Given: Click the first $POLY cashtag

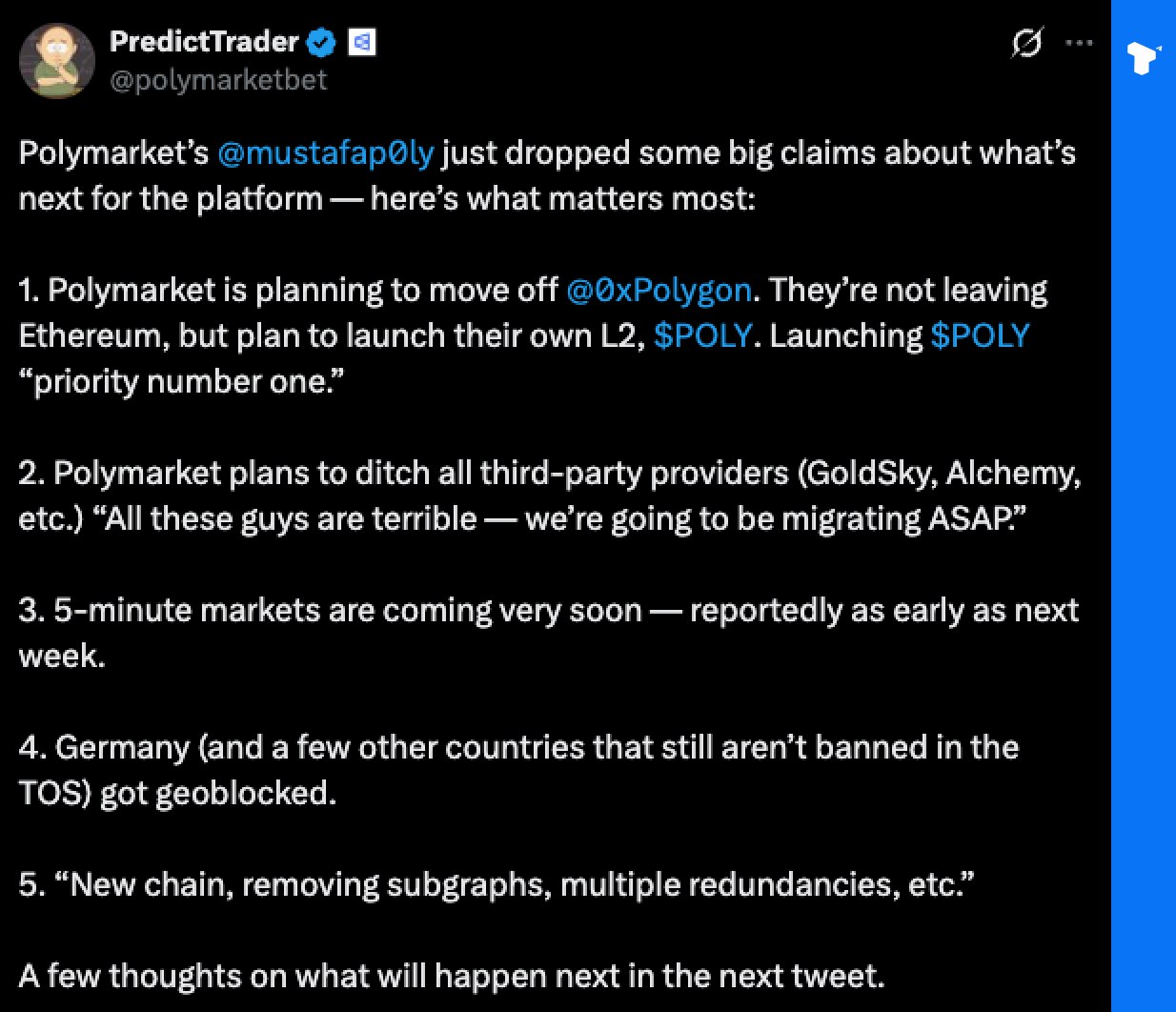Looking at the screenshot, I should (705, 335).
